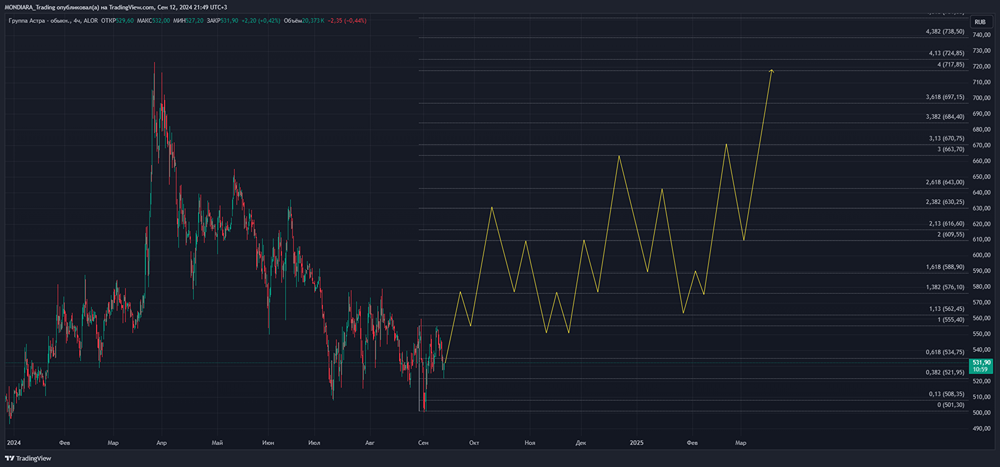Click the TradingView logo at bottom left
The height and width of the screenshot is (467, 1000).
(28, 458)
